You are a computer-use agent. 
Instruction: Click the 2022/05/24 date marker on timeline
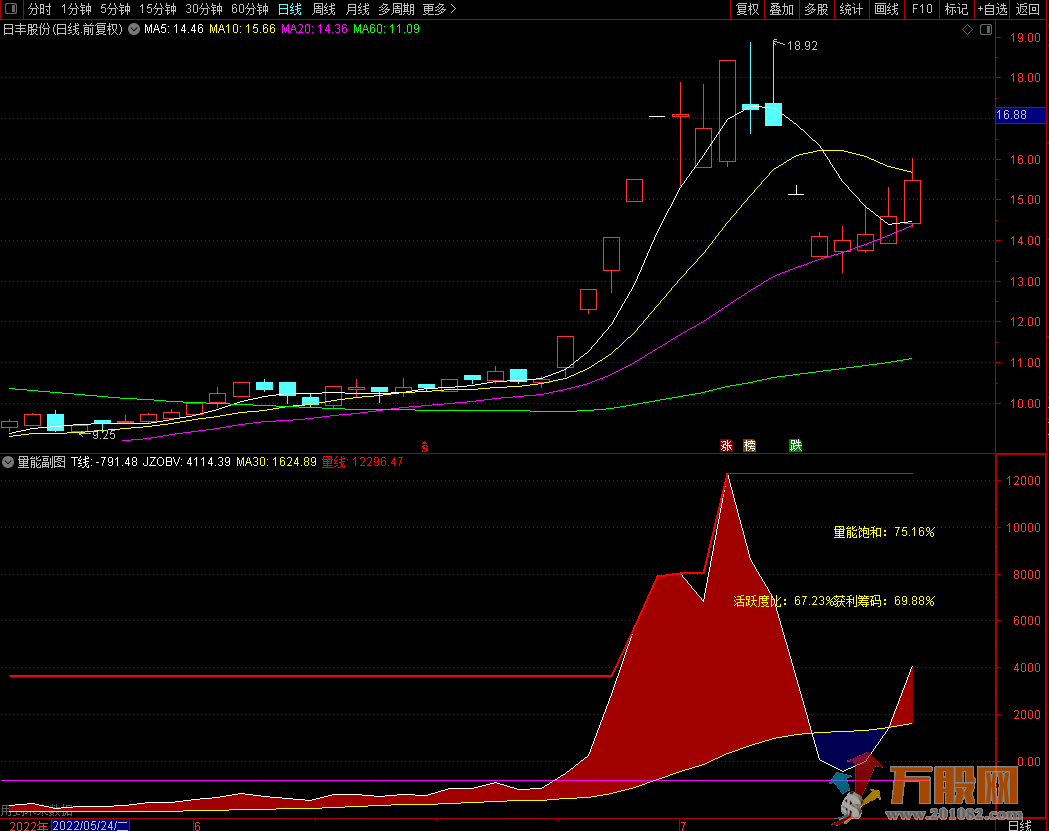[90, 825]
